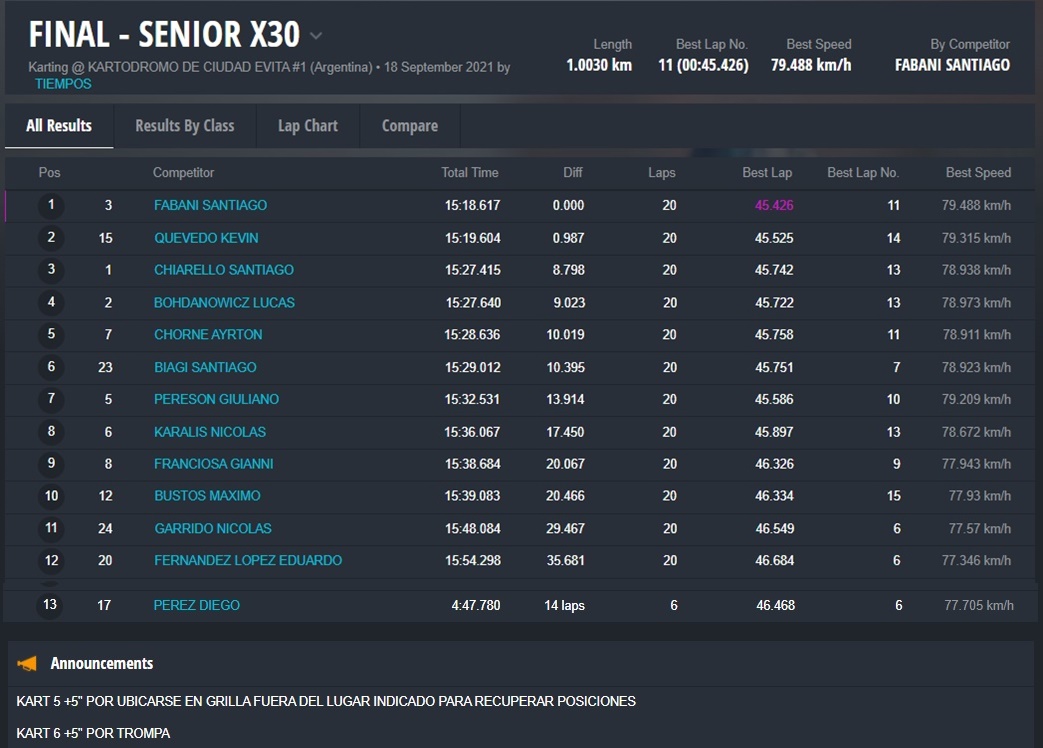Click competitor CHIARELLO SANTIAGO
Screen dimensions: 1043x748
click(223, 270)
